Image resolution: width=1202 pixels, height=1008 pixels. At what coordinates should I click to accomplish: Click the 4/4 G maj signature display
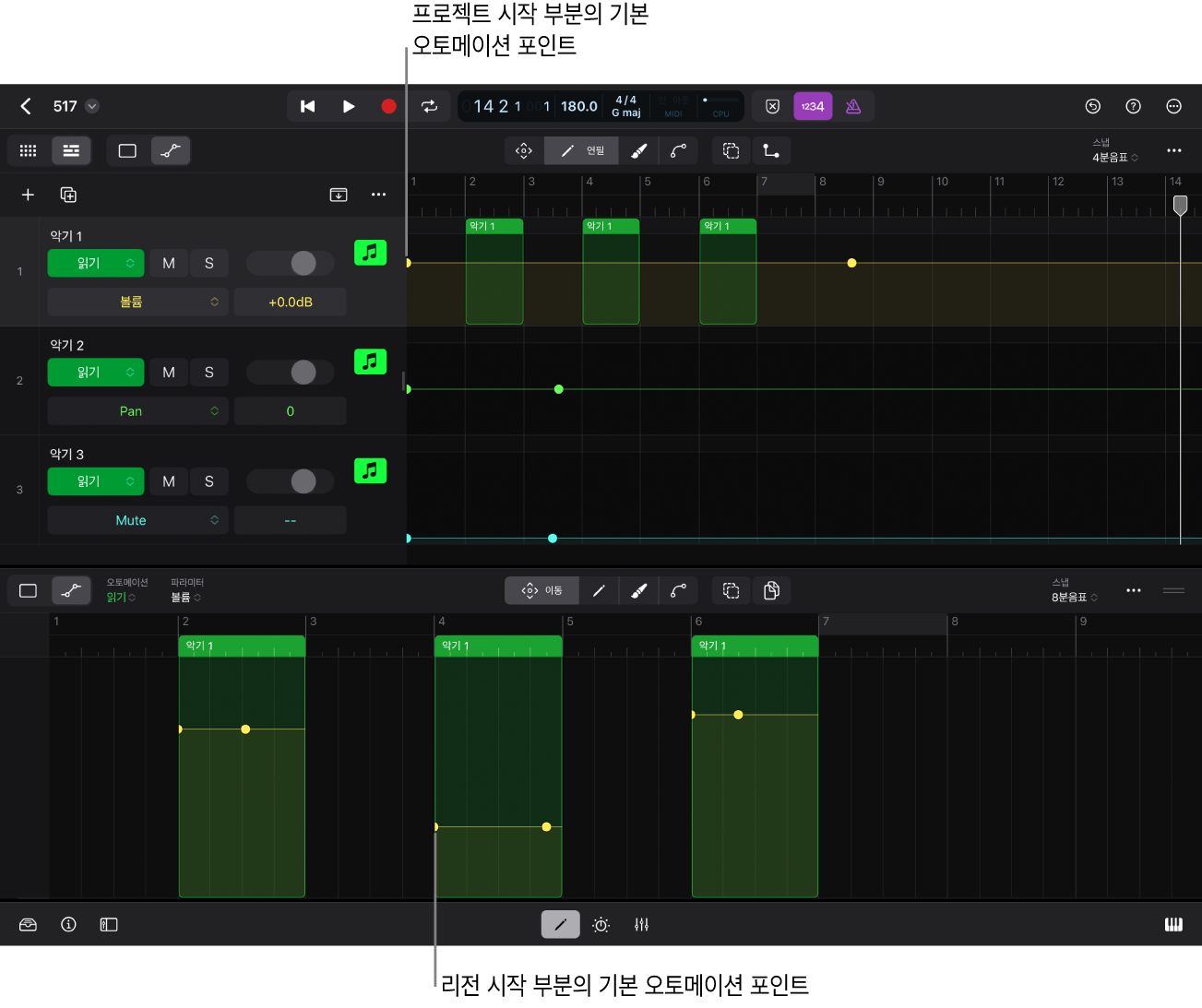coord(626,106)
